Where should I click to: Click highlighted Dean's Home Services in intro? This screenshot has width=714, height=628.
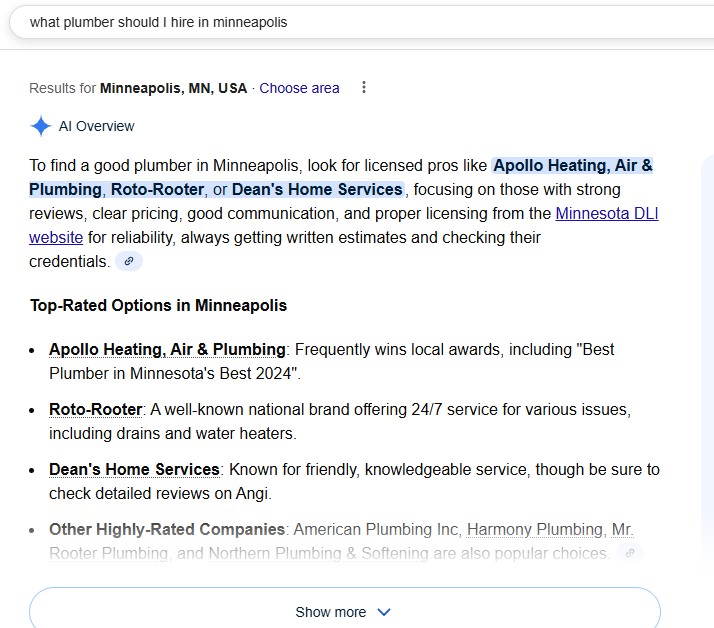317,189
